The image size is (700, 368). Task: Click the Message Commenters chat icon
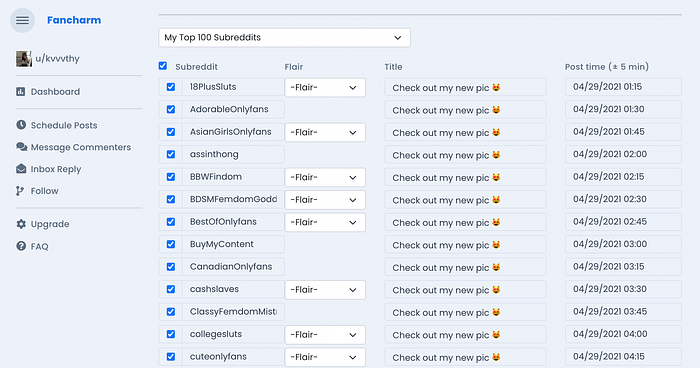point(21,146)
